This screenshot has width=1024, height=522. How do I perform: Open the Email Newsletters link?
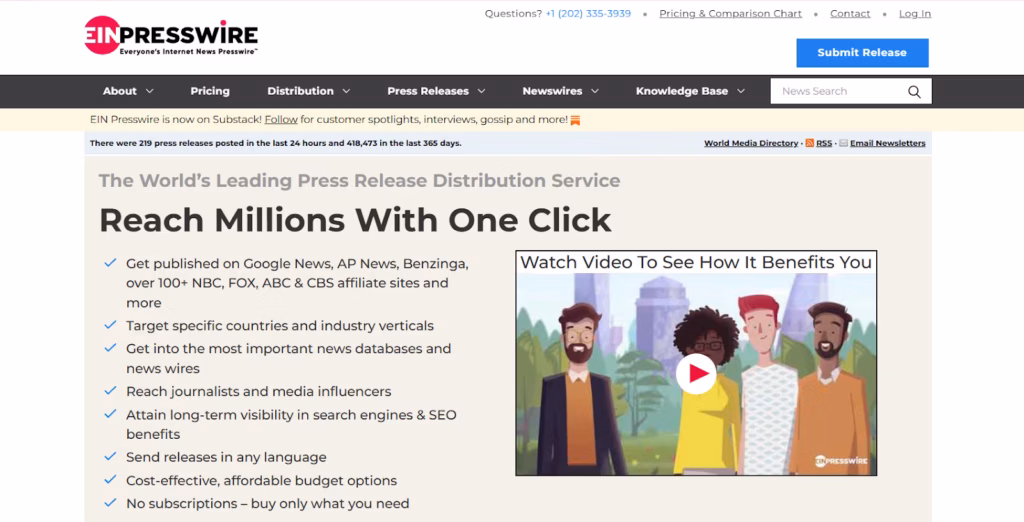[888, 143]
